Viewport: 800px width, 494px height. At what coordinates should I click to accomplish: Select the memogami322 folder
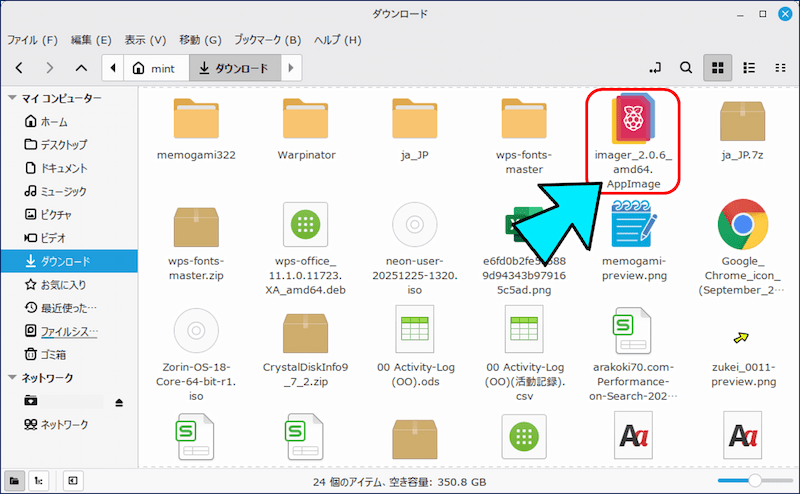click(196, 129)
